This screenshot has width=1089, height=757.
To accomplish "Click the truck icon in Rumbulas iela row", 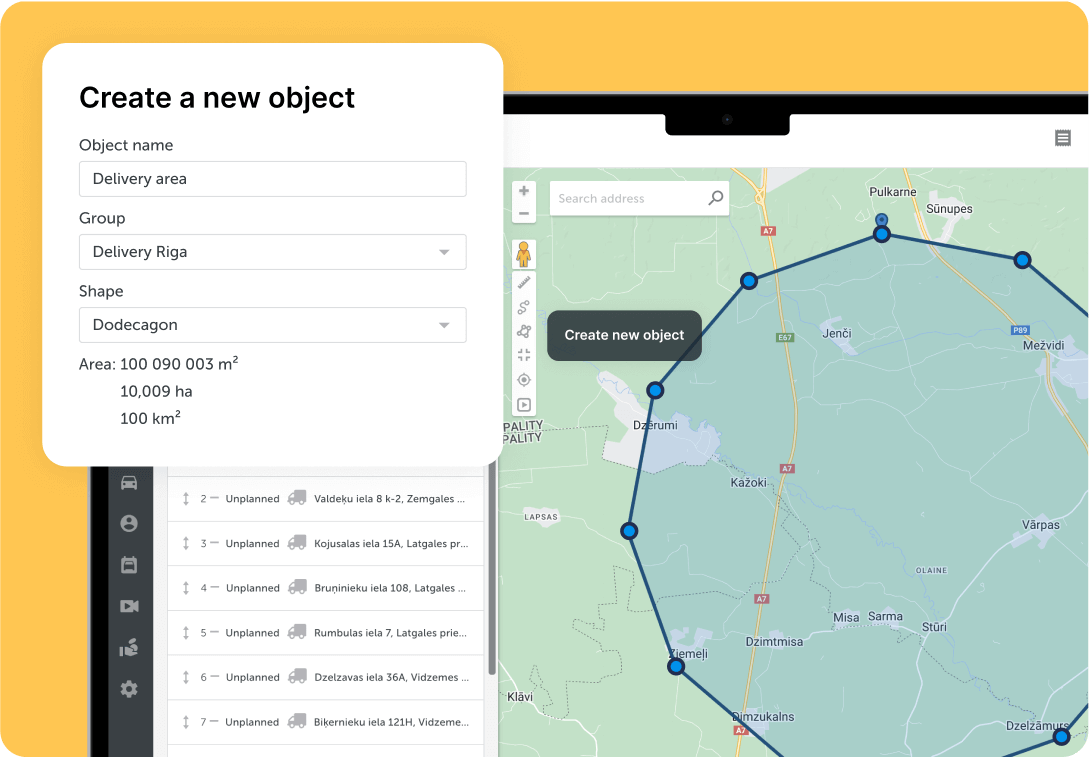I will coord(297,632).
